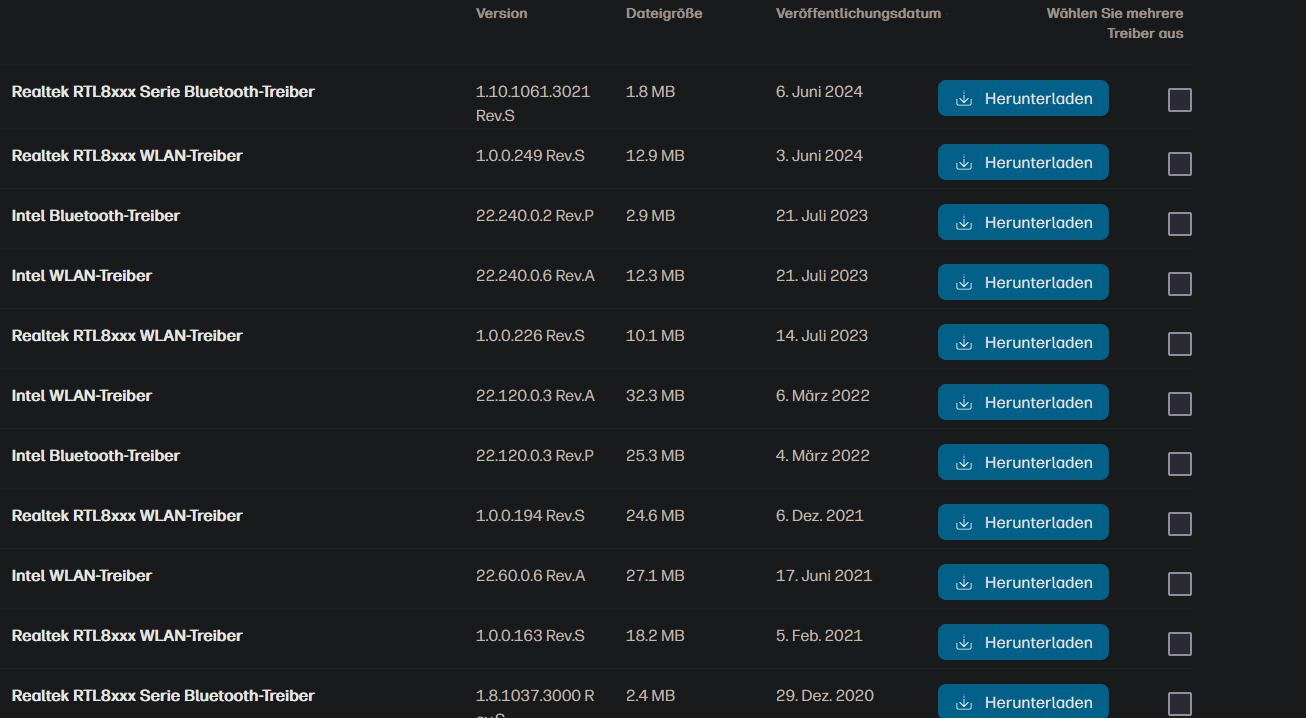The image size is (1306, 718).
Task: Tick checkbox for Realtek Bluetooth driver 1.10.1061.3021
Action: click(x=1180, y=100)
